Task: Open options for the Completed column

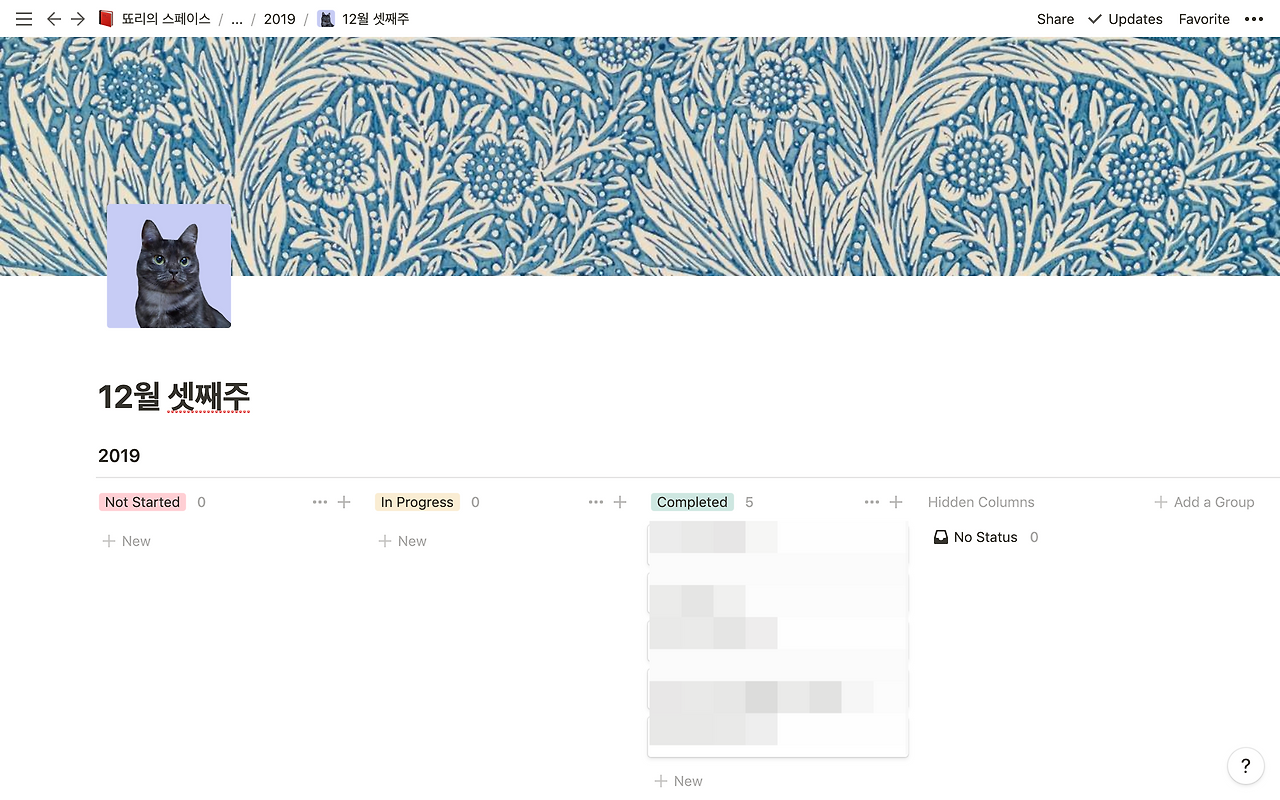Action: point(872,502)
